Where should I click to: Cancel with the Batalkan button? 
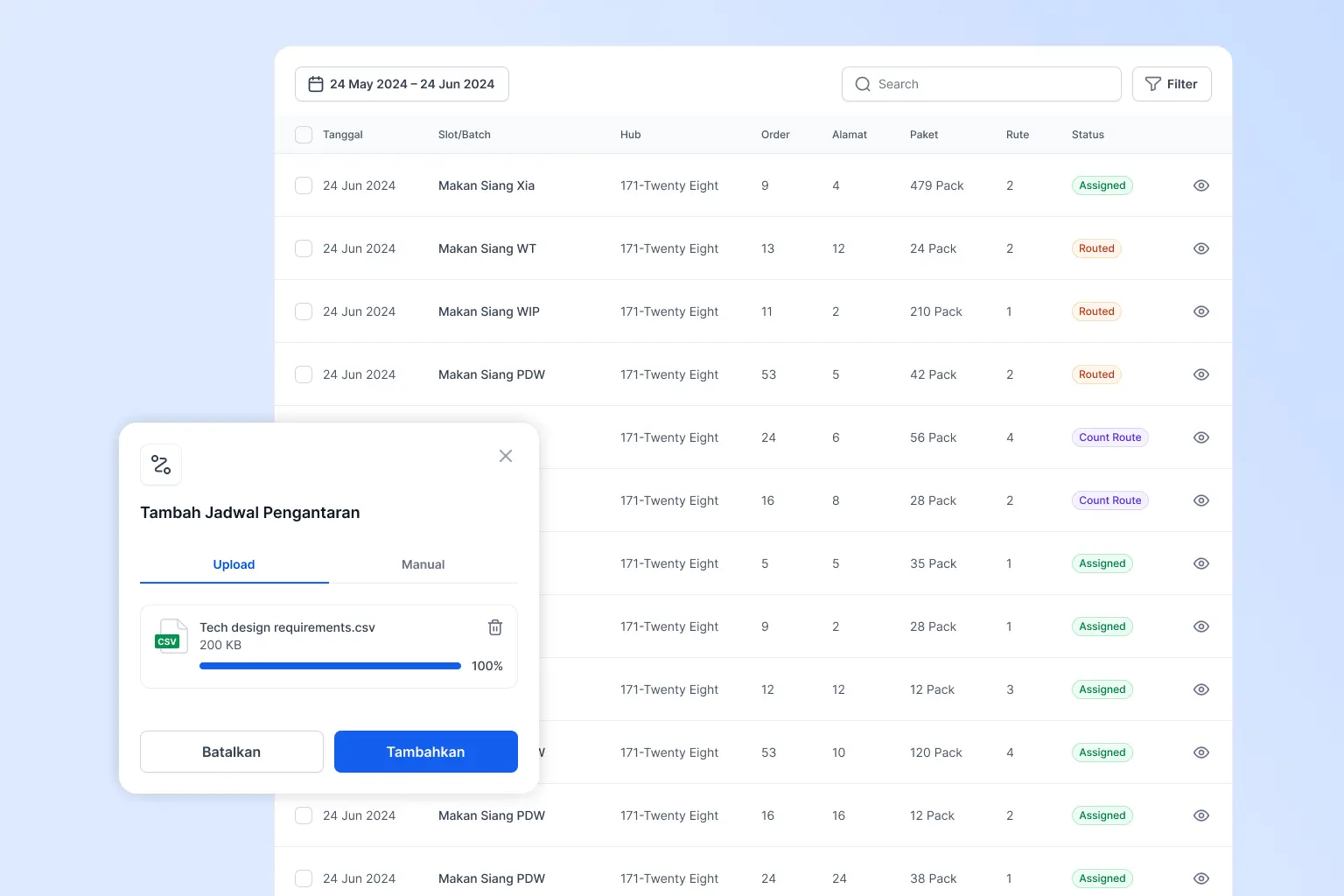(x=231, y=751)
